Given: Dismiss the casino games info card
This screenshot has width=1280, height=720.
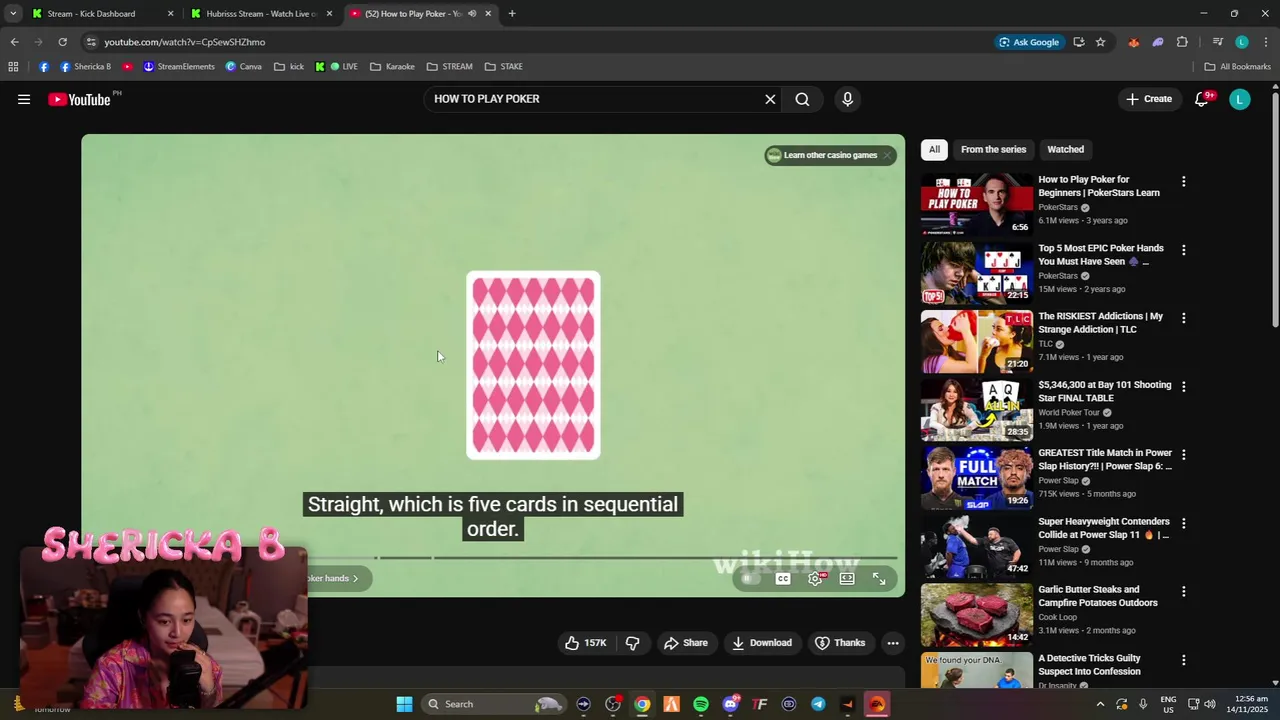Looking at the screenshot, I should (x=887, y=155).
